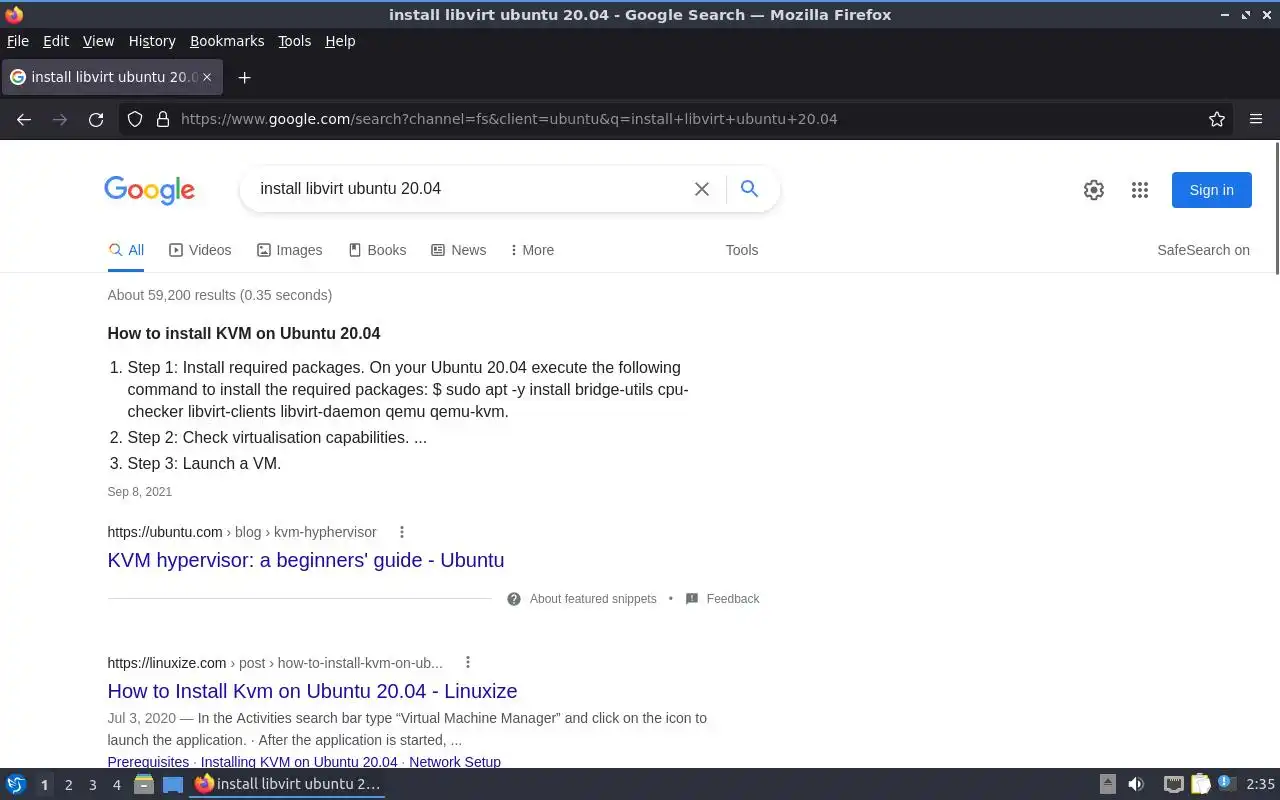The width and height of the screenshot is (1280, 800).
Task: Click the page vertical scrollbar
Action: (1276, 208)
